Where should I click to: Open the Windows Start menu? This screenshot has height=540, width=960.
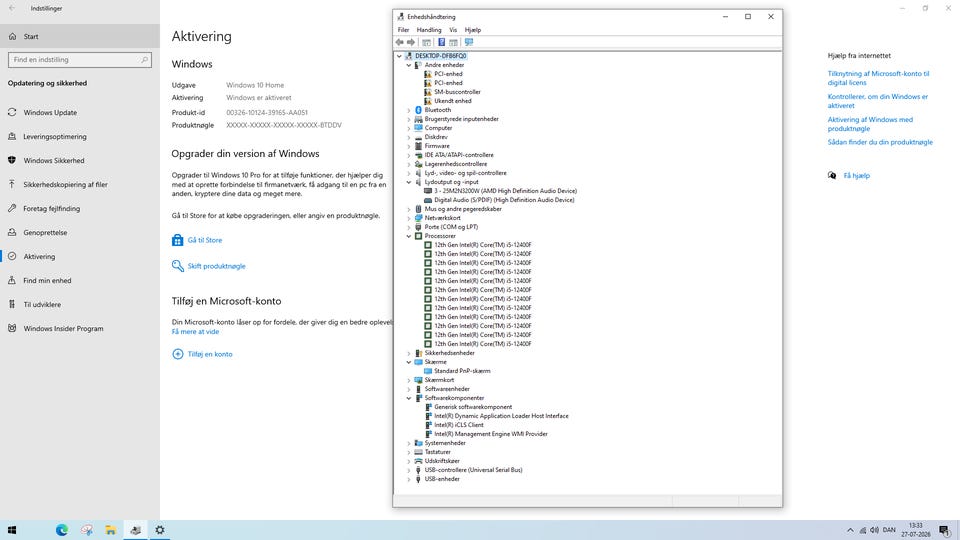point(12,530)
